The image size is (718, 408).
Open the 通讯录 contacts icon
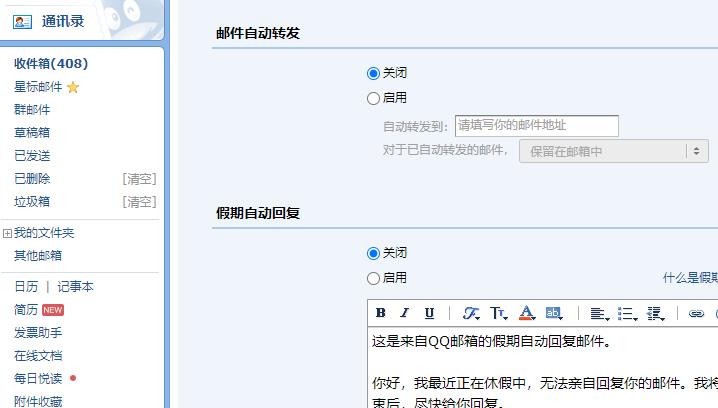coord(22,22)
